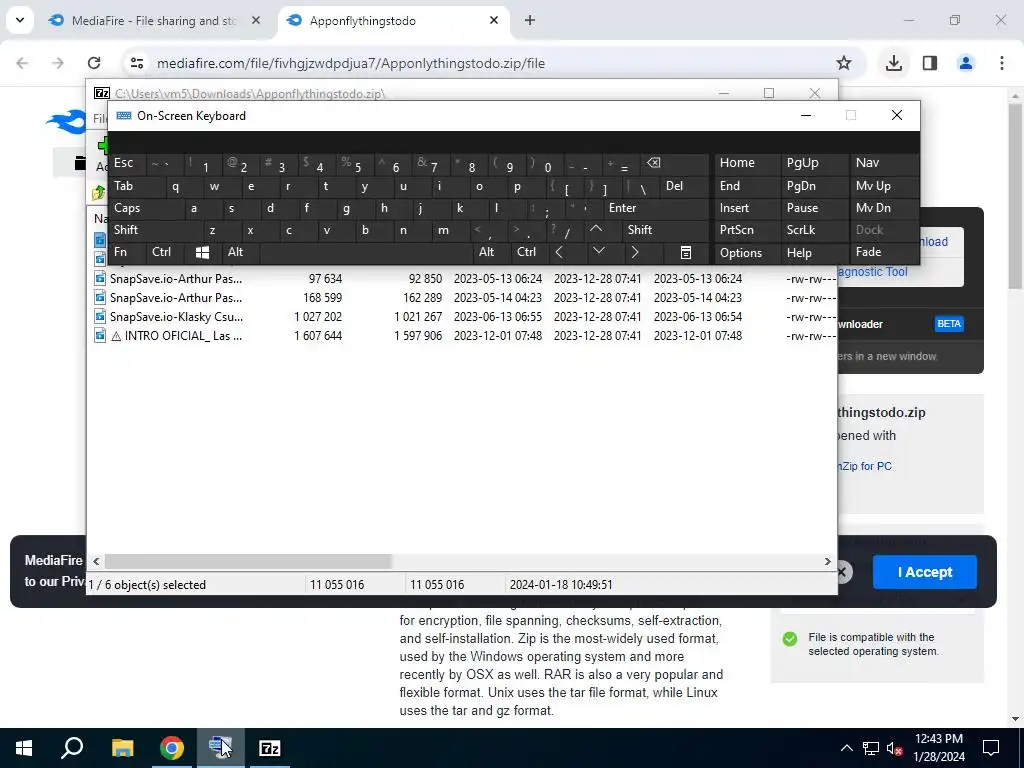Click the PgDn key
1024x768 pixels.
coord(814,187)
